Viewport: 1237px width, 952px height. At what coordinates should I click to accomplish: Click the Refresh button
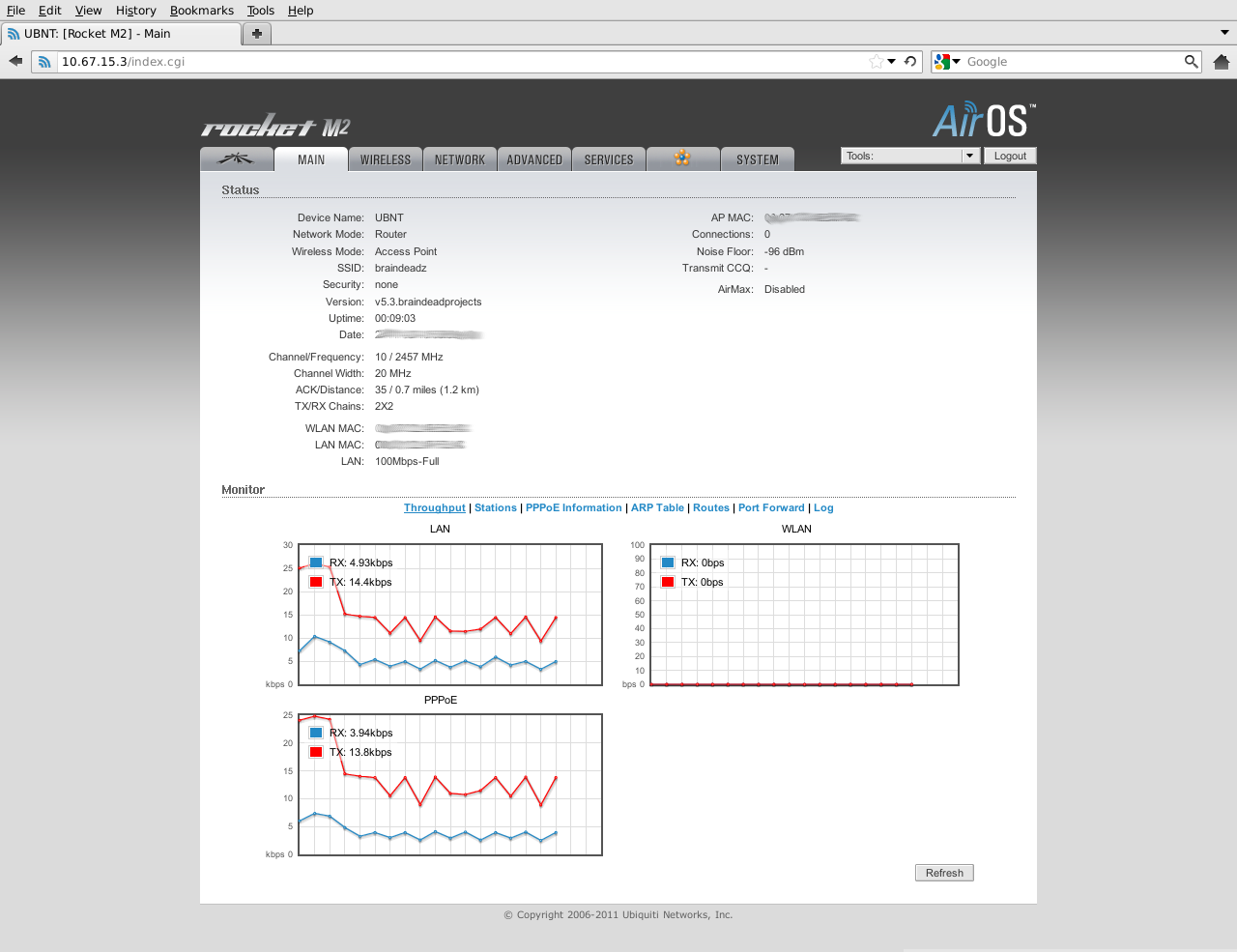[x=944, y=873]
